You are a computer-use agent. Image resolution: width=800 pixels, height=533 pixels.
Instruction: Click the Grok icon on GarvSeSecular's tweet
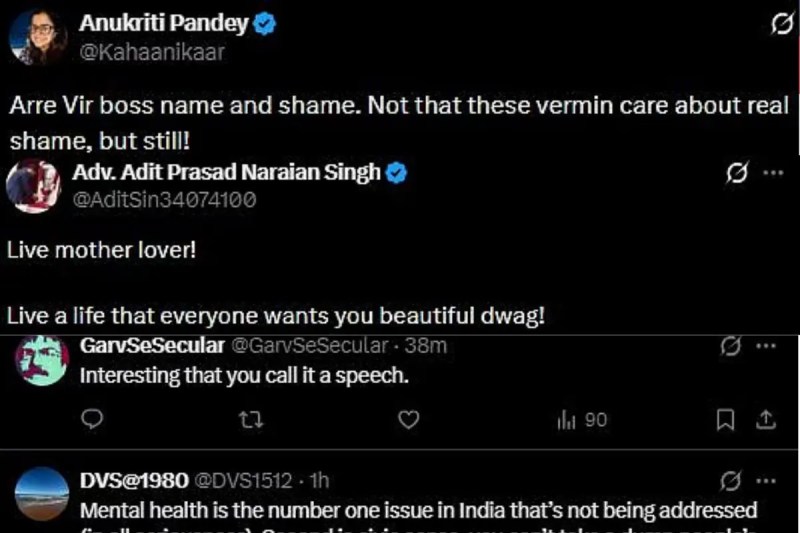[730, 347]
